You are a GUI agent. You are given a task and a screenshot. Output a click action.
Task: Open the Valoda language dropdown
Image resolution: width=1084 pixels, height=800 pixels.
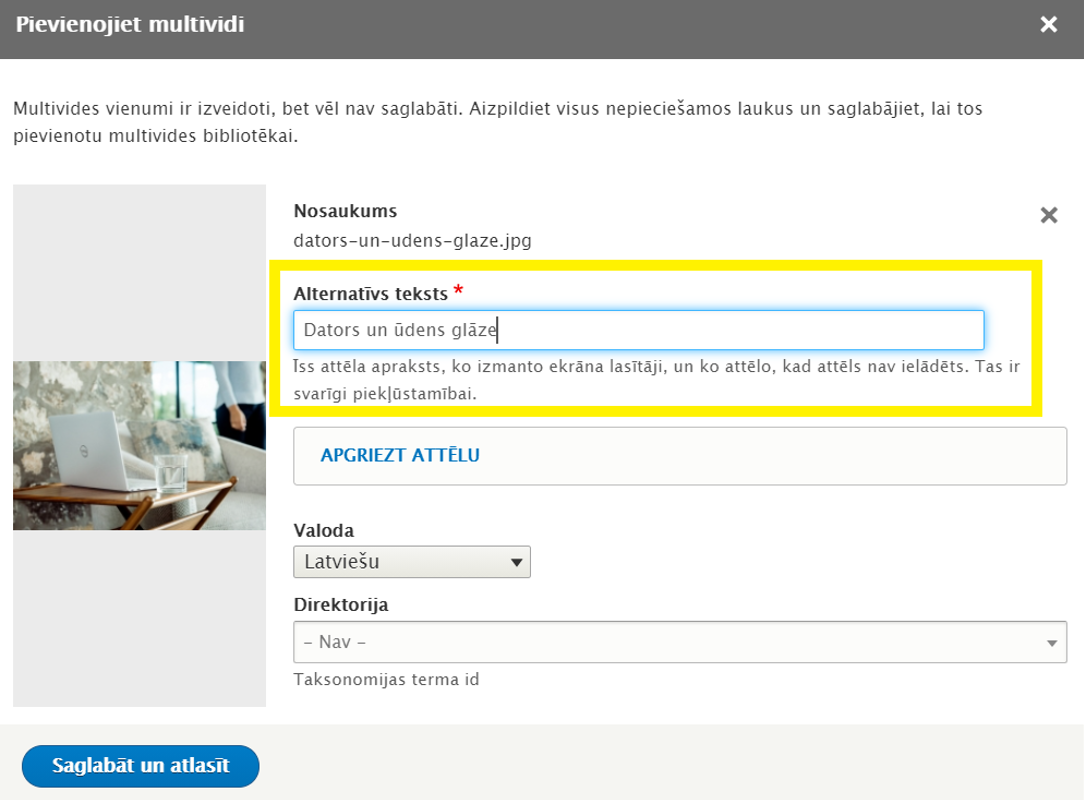(x=412, y=561)
